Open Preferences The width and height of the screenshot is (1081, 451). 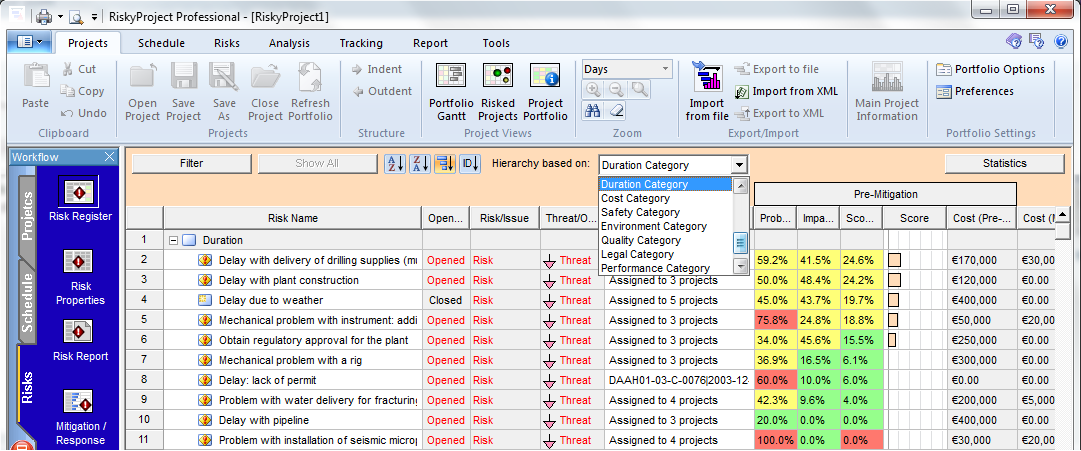(974, 91)
